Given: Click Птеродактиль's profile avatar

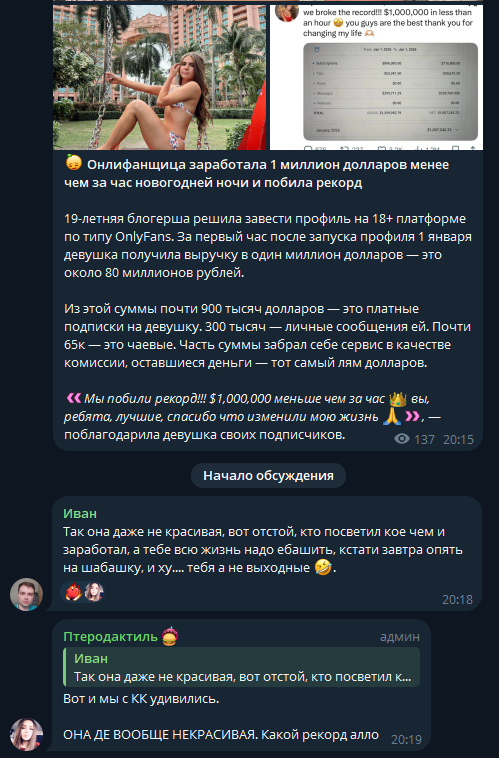Looking at the screenshot, I should pyautogui.click(x=27, y=734).
